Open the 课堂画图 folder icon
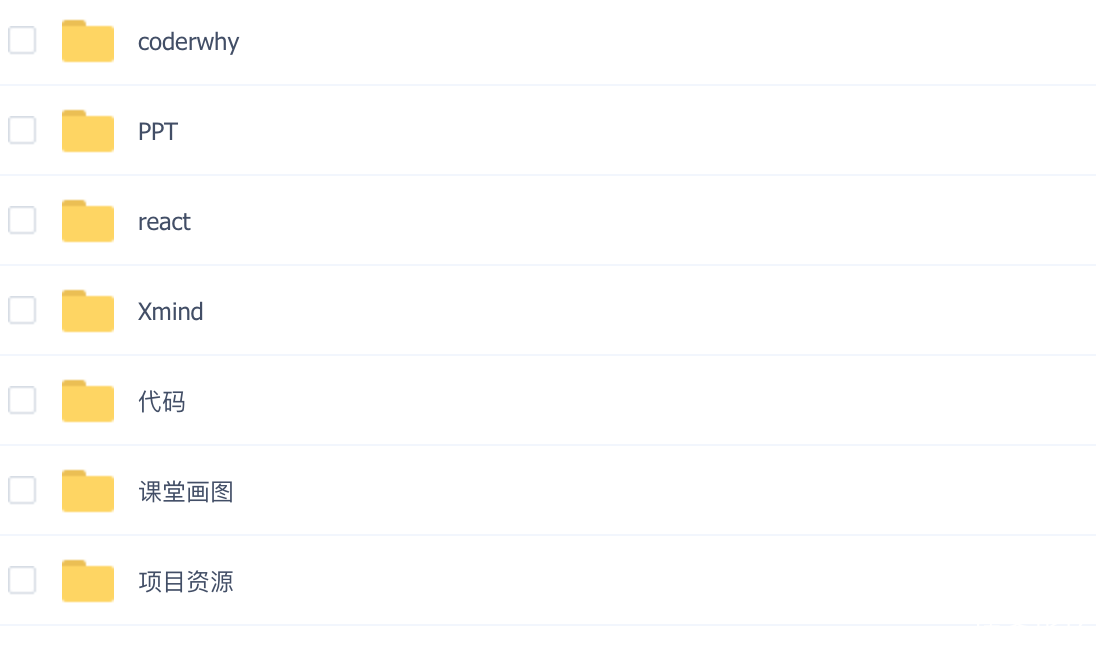The height and width of the screenshot is (660, 1096). (88, 491)
